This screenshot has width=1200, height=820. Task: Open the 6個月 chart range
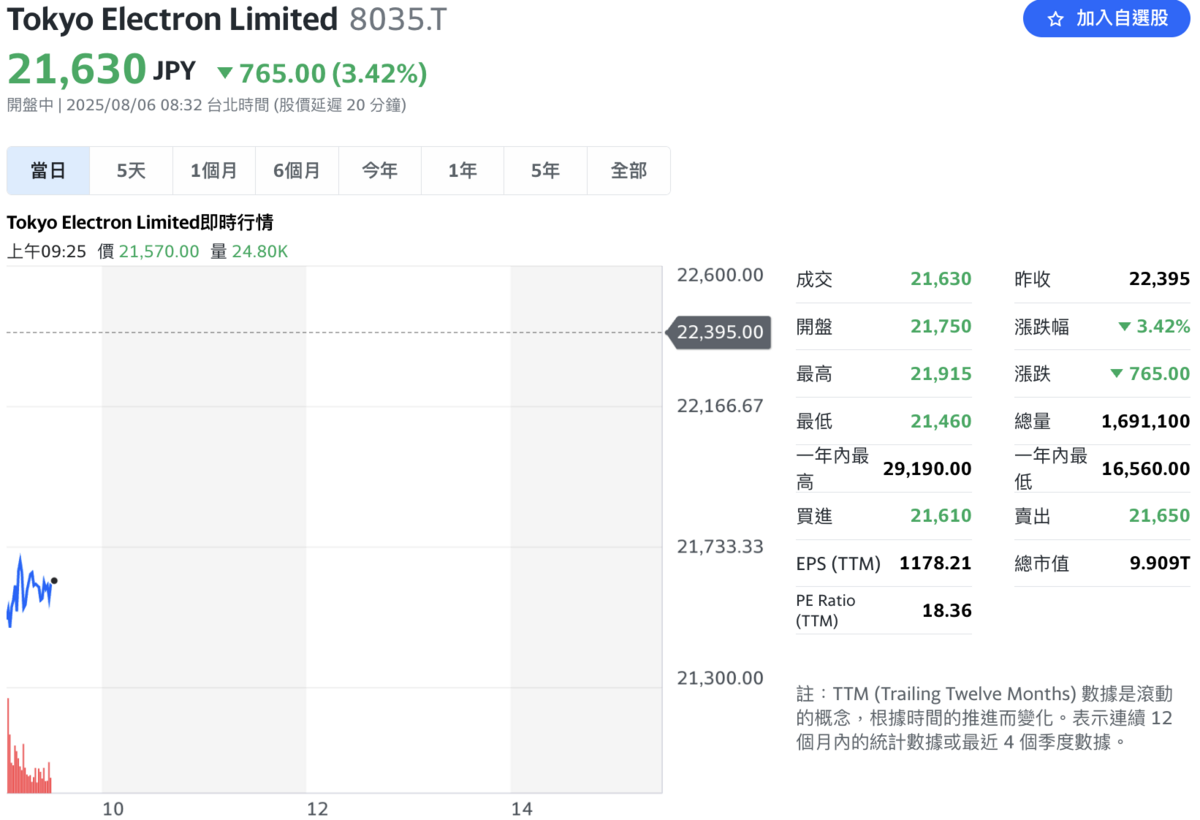(x=297, y=171)
